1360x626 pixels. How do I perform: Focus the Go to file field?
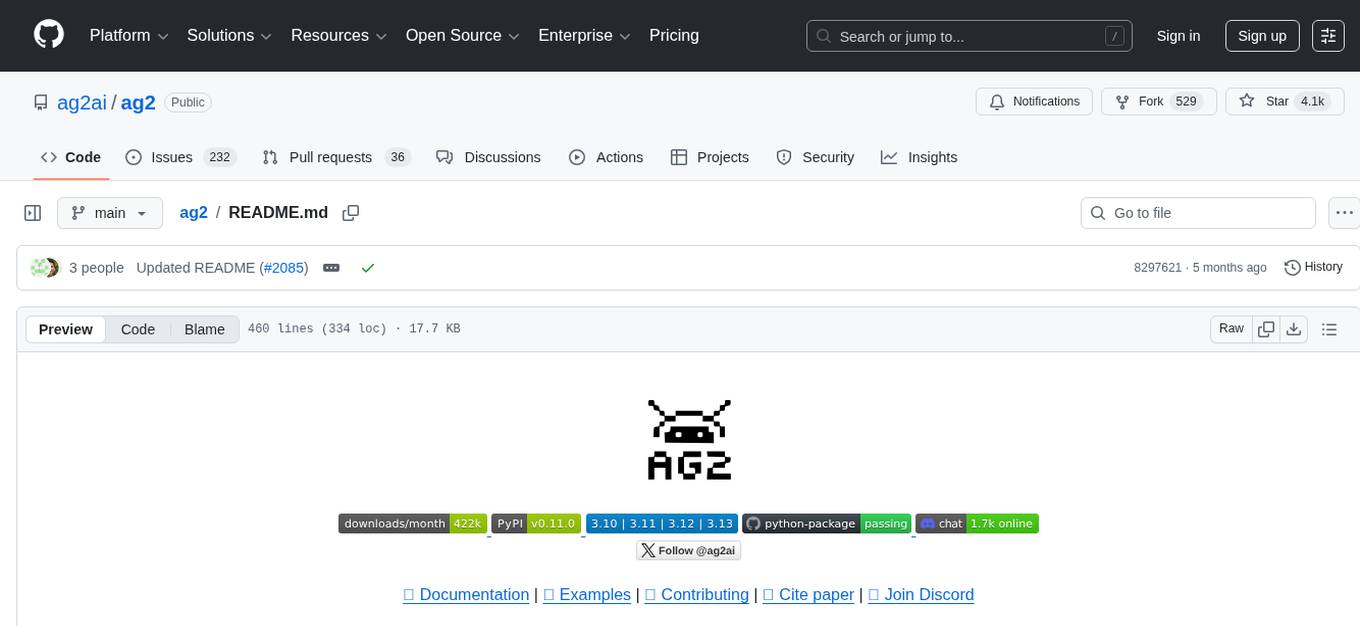click(x=1198, y=213)
